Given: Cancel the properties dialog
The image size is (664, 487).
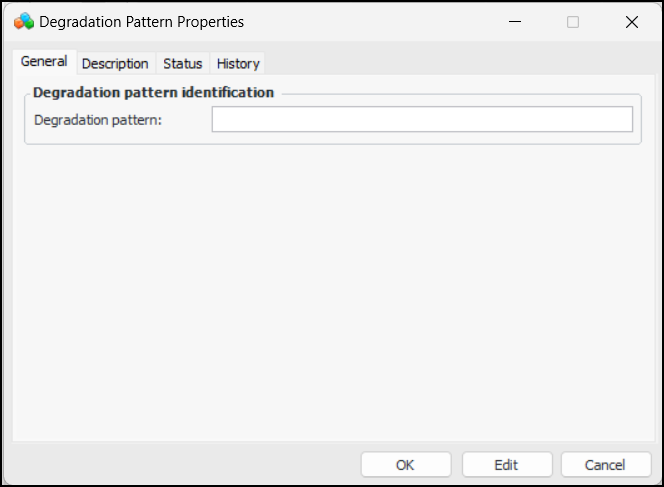Looking at the screenshot, I should tap(604, 464).
